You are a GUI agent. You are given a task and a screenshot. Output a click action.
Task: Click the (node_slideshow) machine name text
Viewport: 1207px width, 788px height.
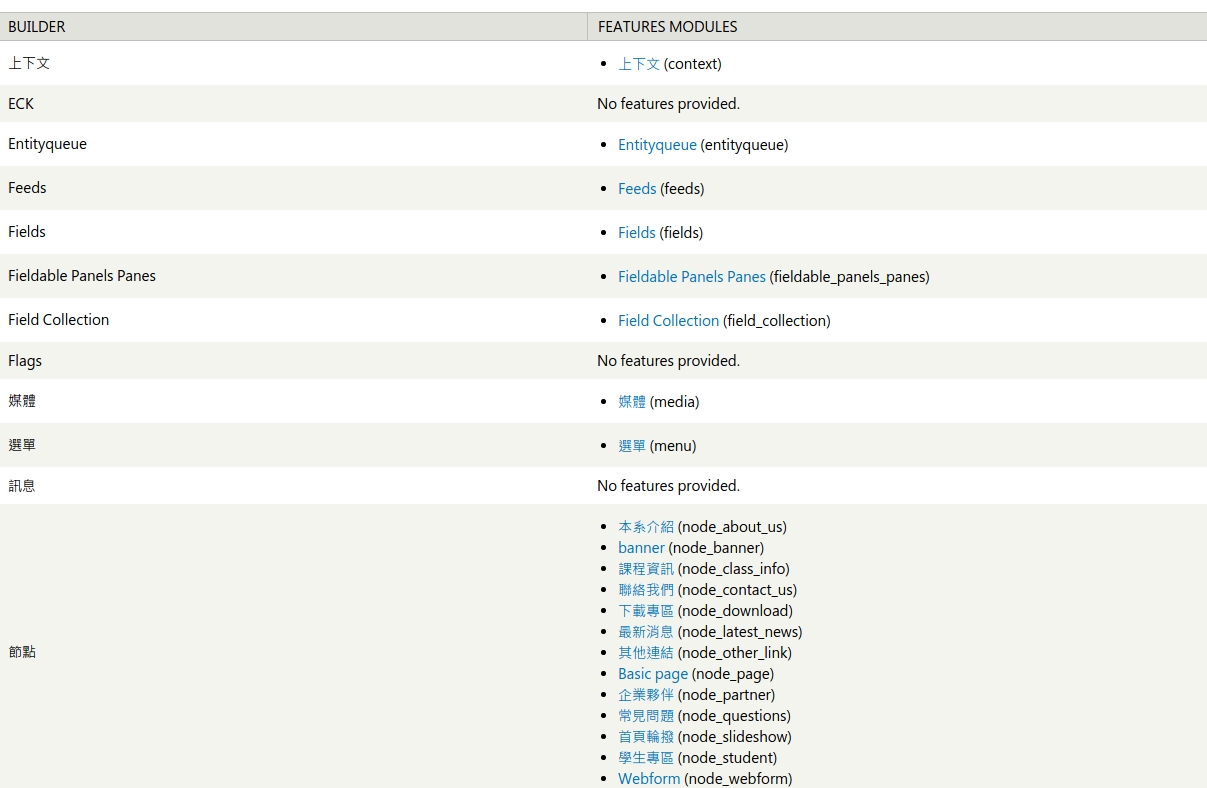[735, 737]
